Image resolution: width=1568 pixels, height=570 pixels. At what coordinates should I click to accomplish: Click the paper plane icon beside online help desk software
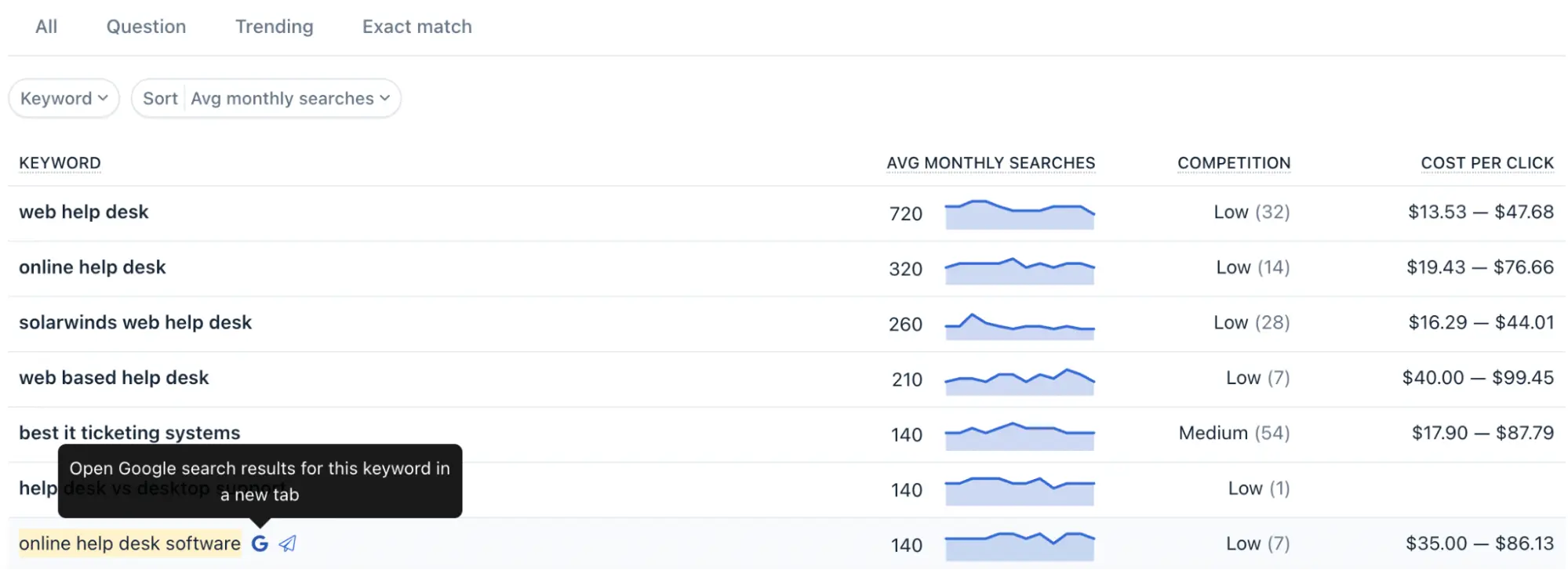[288, 543]
